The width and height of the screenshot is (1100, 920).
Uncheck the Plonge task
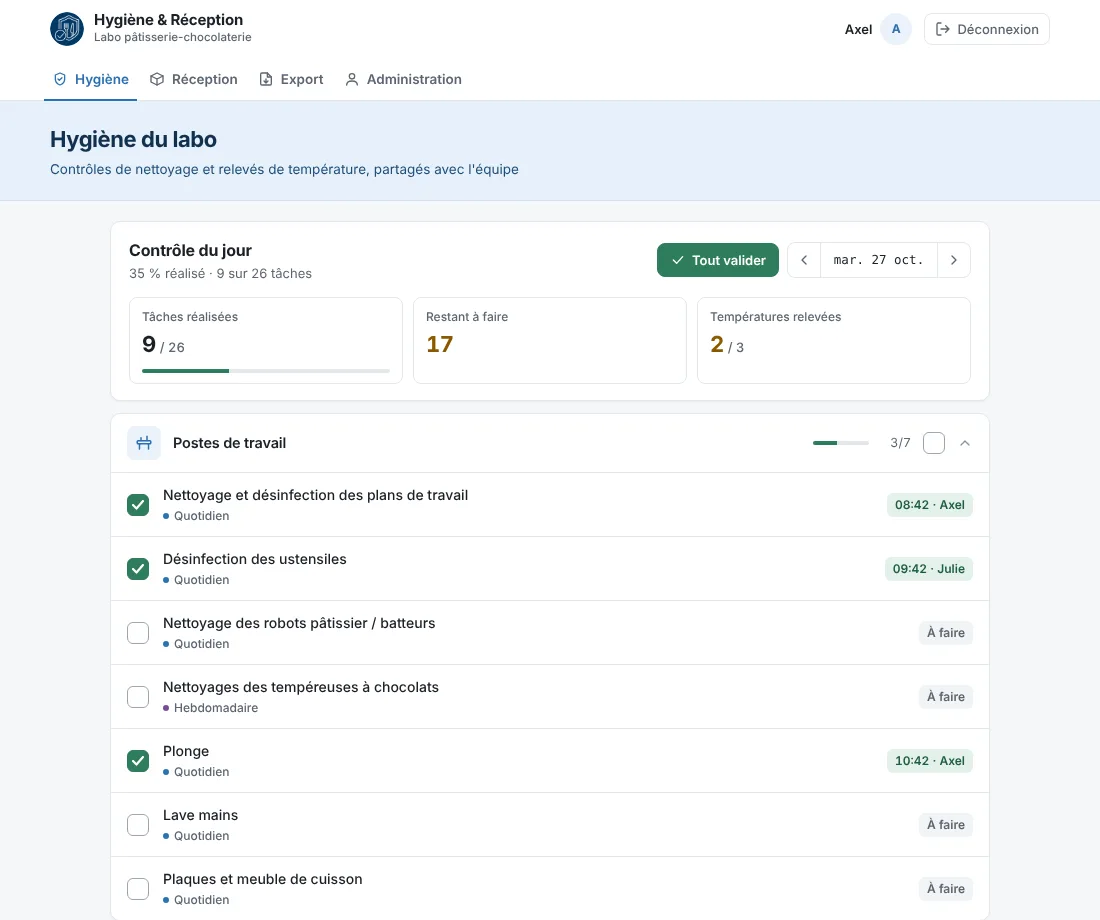click(138, 761)
